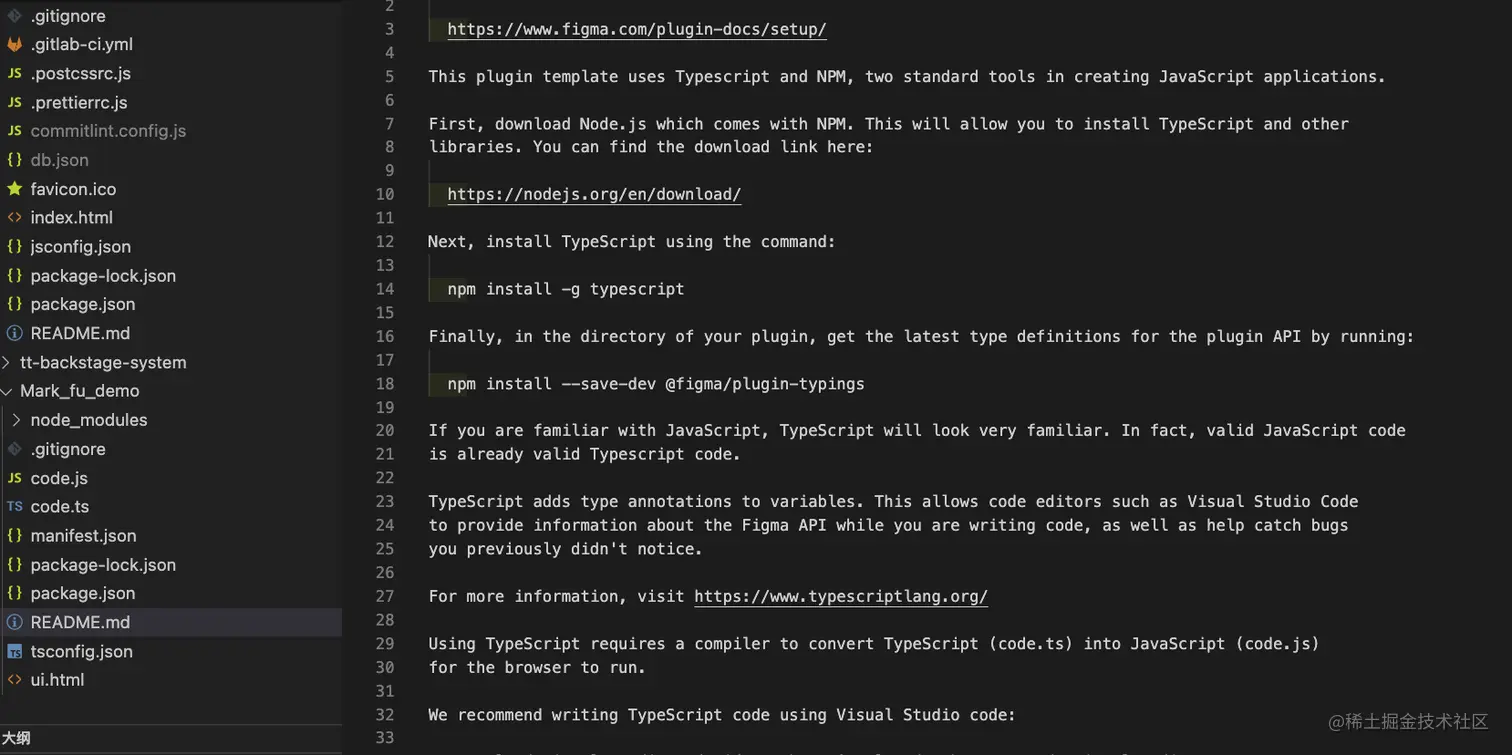Click the braces icon next to db.json
This screenshot has height=755, width=1512.
[14, 160]
